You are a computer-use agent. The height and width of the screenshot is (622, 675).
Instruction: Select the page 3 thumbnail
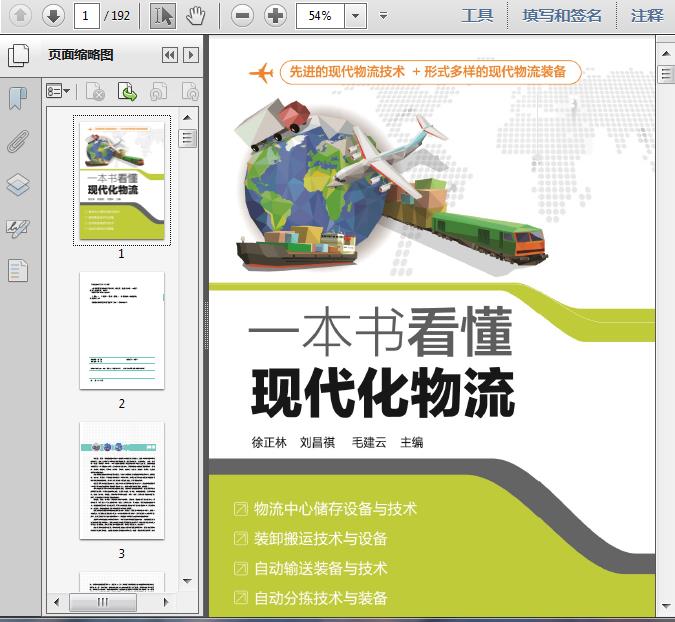pos(122,481)
